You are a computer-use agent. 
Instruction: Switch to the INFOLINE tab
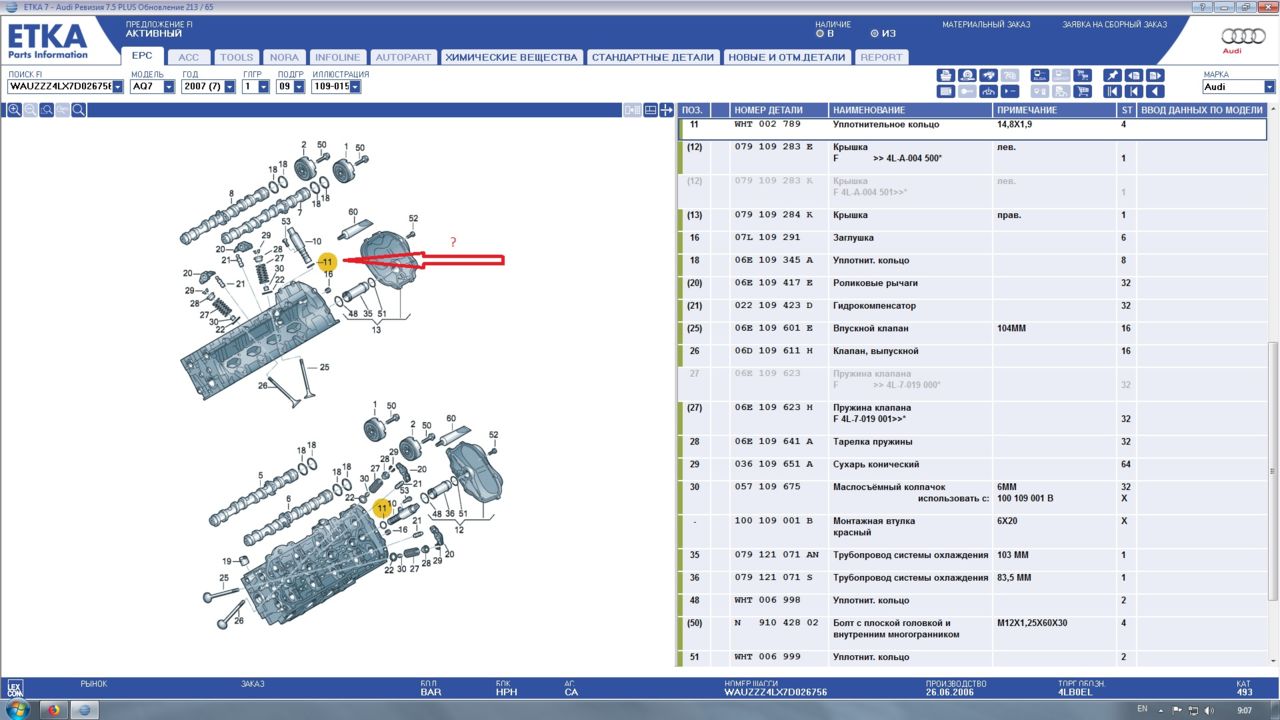click(337, 57)
